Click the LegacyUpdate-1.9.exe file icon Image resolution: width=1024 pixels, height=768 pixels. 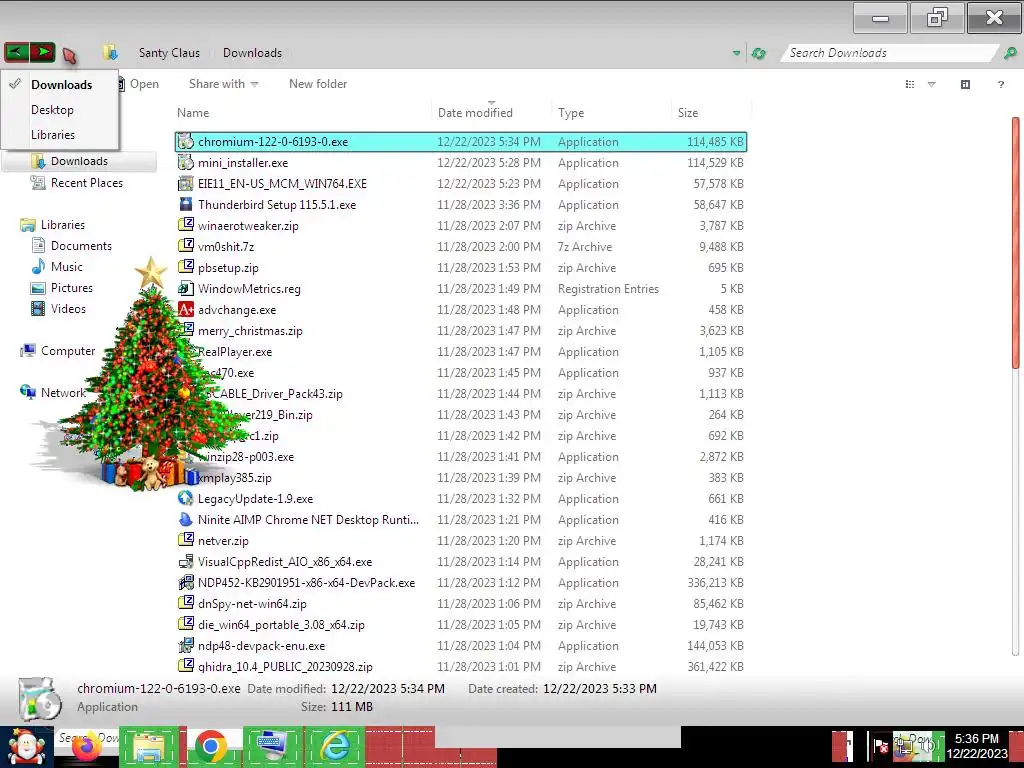[x=185, y=498]
